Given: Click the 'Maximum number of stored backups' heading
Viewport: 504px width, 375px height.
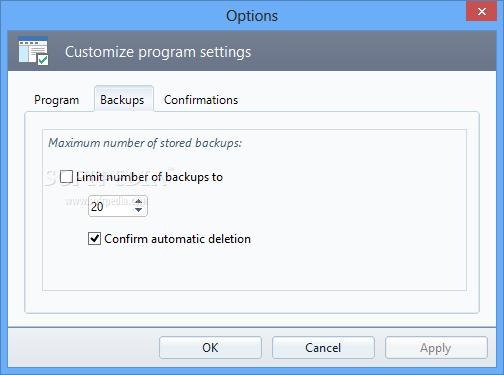Looking at the screenshot, I should point(145,143).
